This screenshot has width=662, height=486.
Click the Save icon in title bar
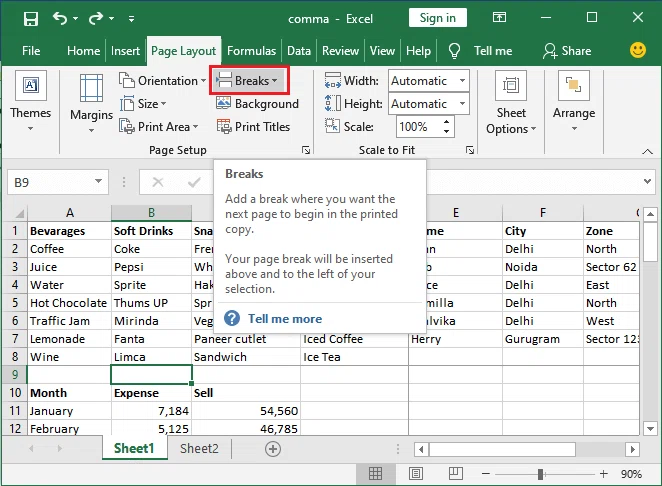[x=31, y=19]
